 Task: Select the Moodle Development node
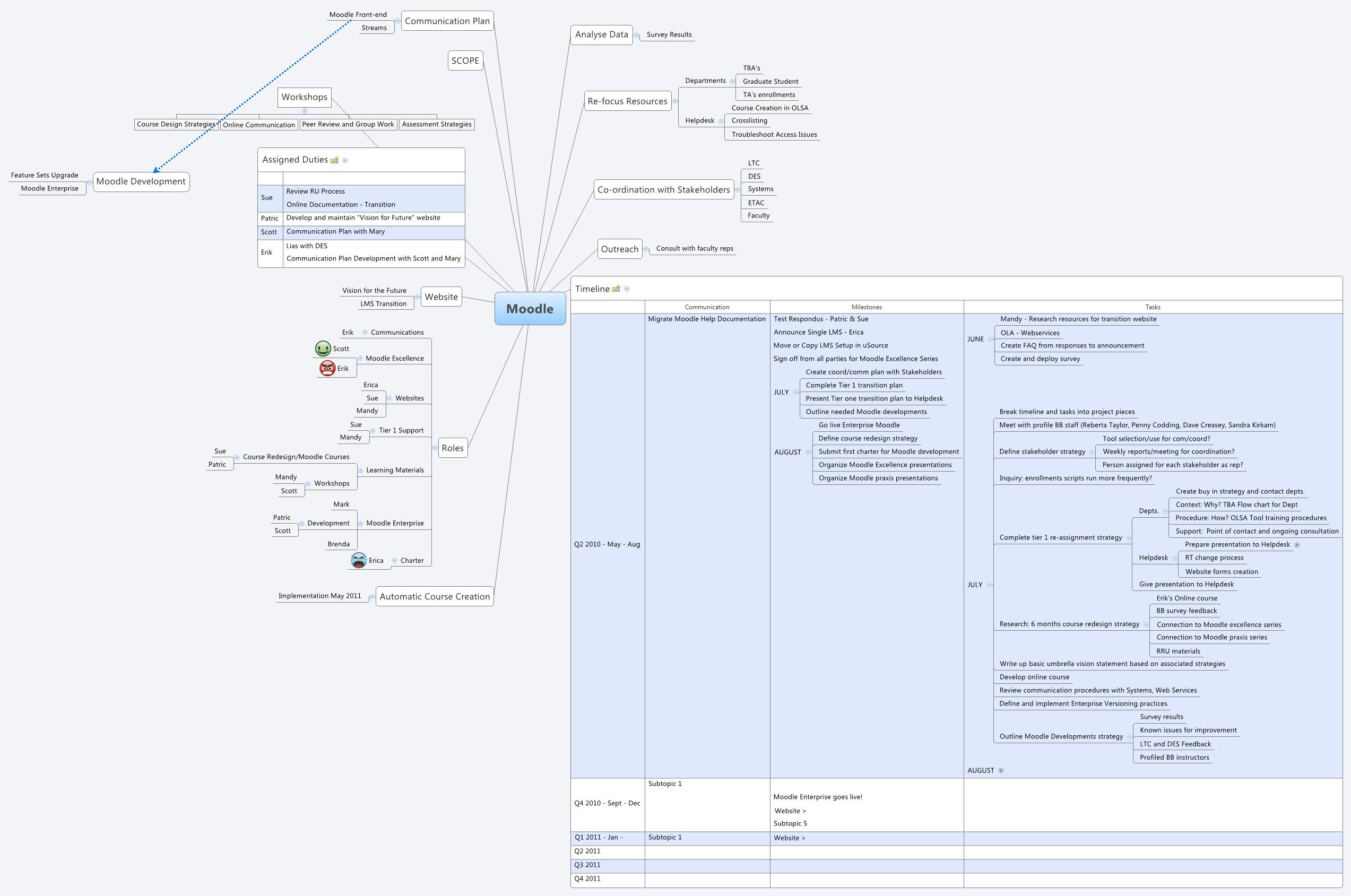pyautogui.click(x=141, y=181)
